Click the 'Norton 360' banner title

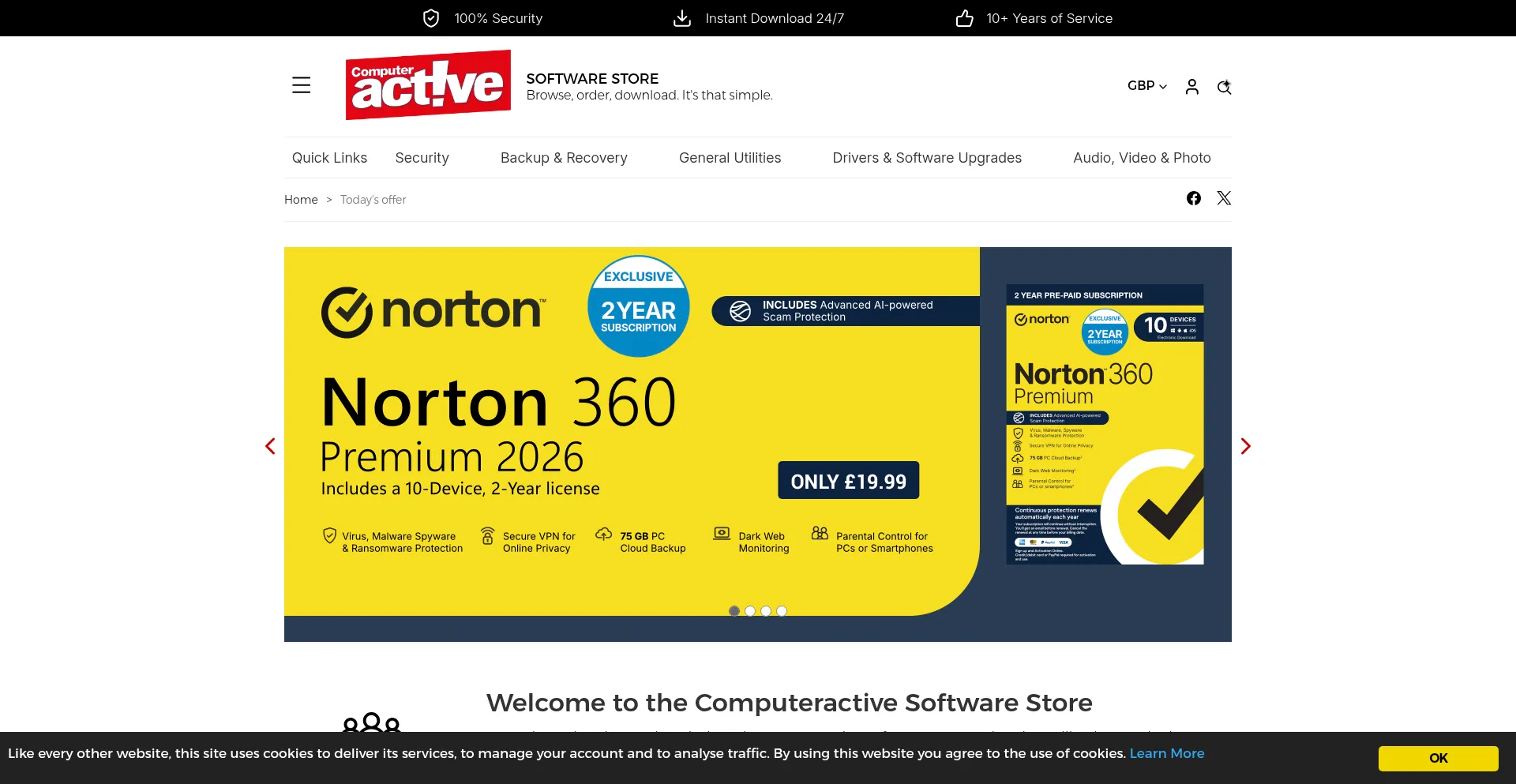(x=499, y=402)
